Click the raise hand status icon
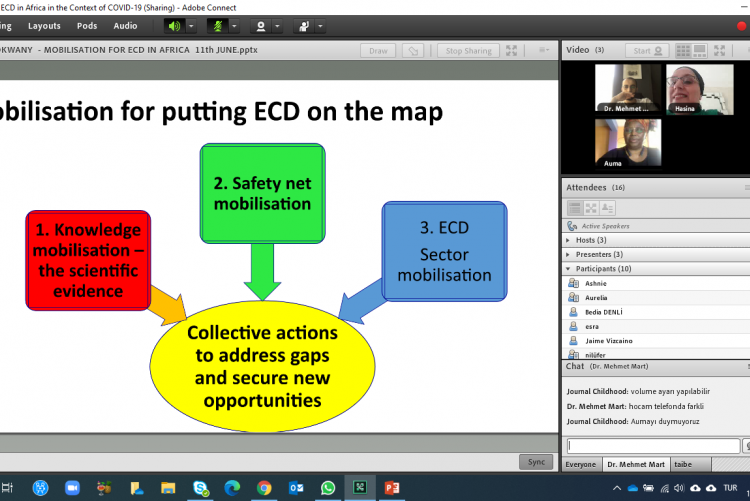 (302, 26)
